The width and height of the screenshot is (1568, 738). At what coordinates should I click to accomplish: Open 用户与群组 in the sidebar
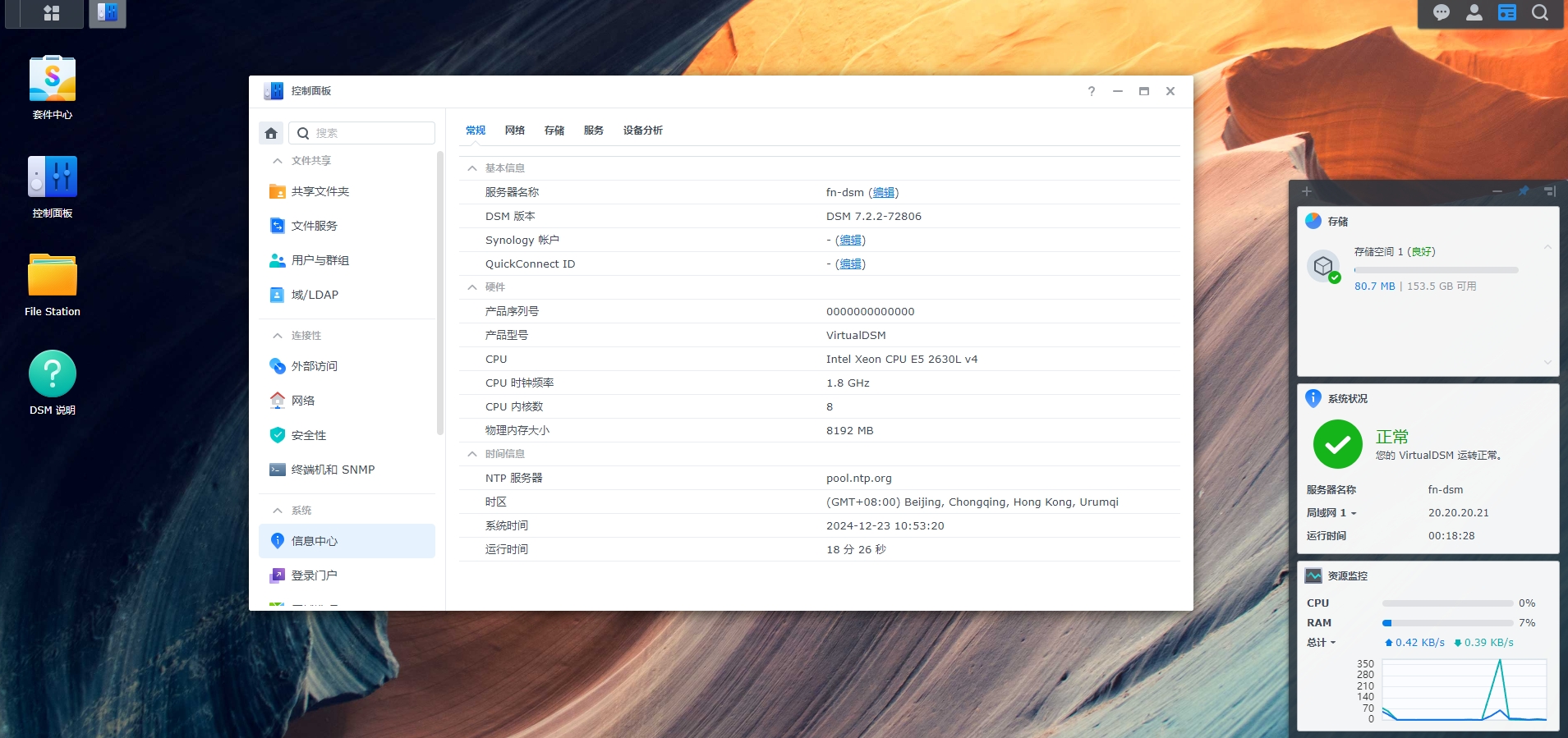click(347, 260)
